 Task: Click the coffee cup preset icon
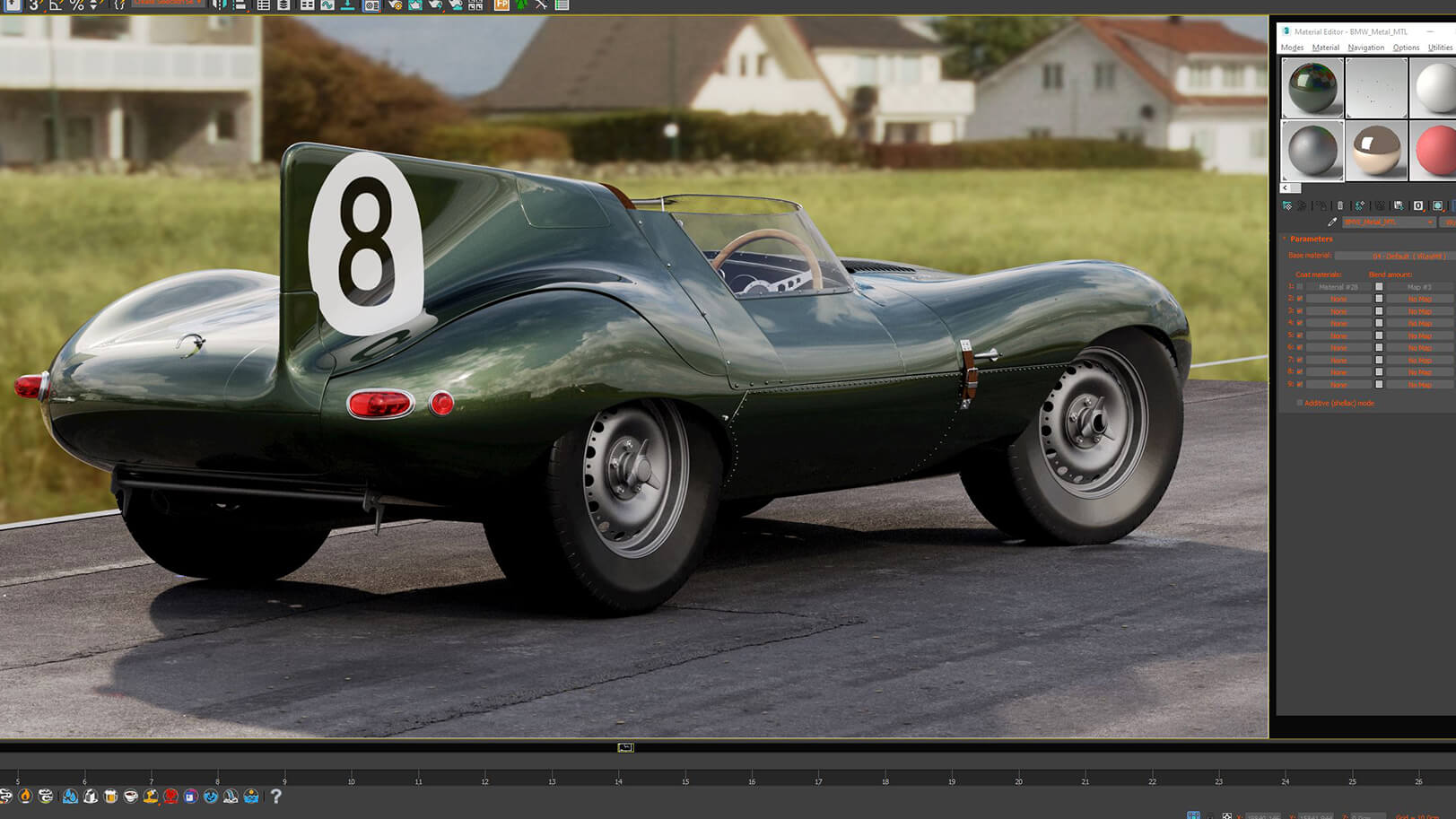click(x=130, y=796)
